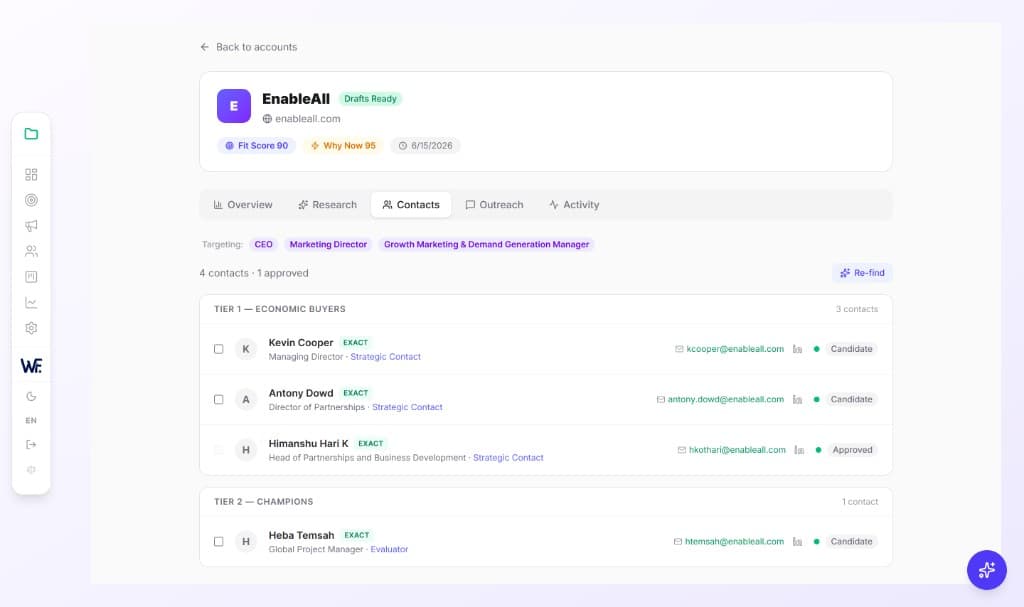Open the analytics line chart icon in sidebar
The width and height of the screenshot is (1024, 607).
(31, 303)
